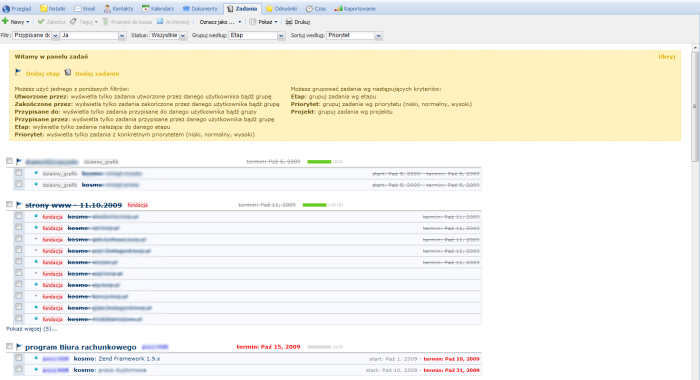Click the flag icon of strony www stage

coord(19,205)
